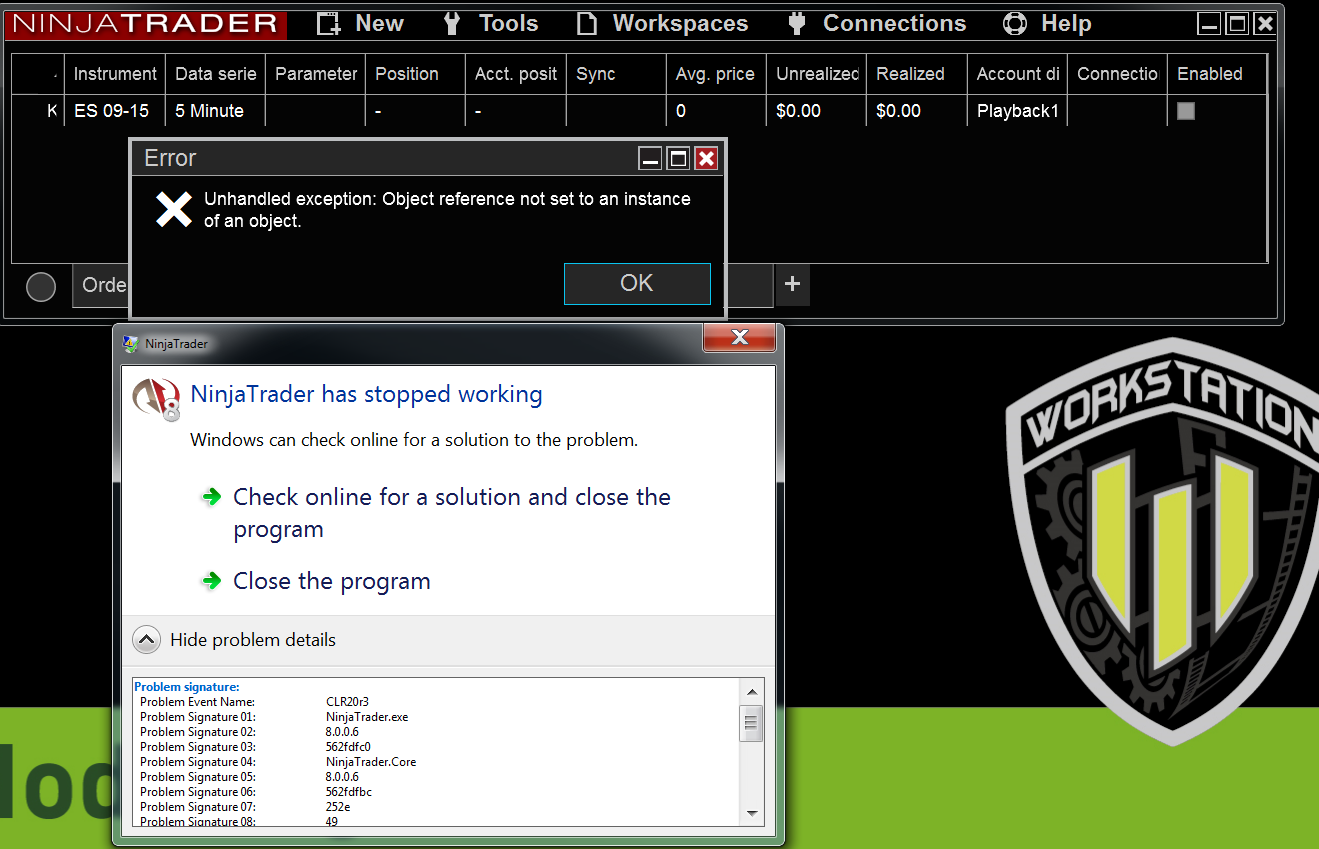Screen dimensions: 1319x849
Task: Collapse 'Hide problem details' section
Action: coord(235,640)
